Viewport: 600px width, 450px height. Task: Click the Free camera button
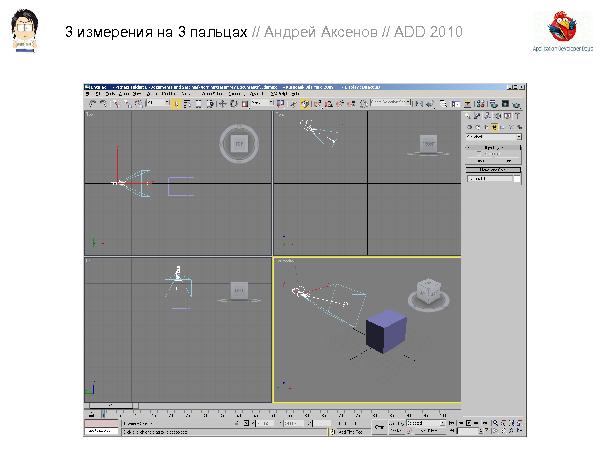click(x=509, y=161)
